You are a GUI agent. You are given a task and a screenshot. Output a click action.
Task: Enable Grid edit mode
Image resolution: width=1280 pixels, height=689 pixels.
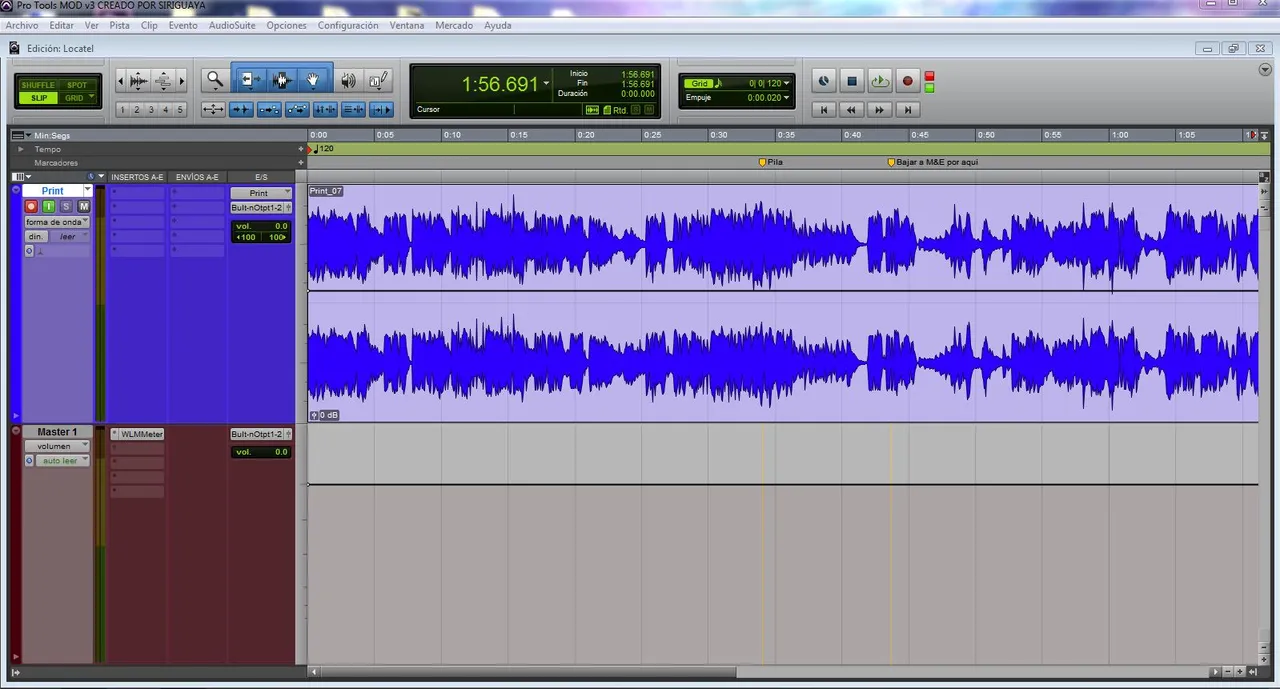pyautogui.click(x=77, y=98)
